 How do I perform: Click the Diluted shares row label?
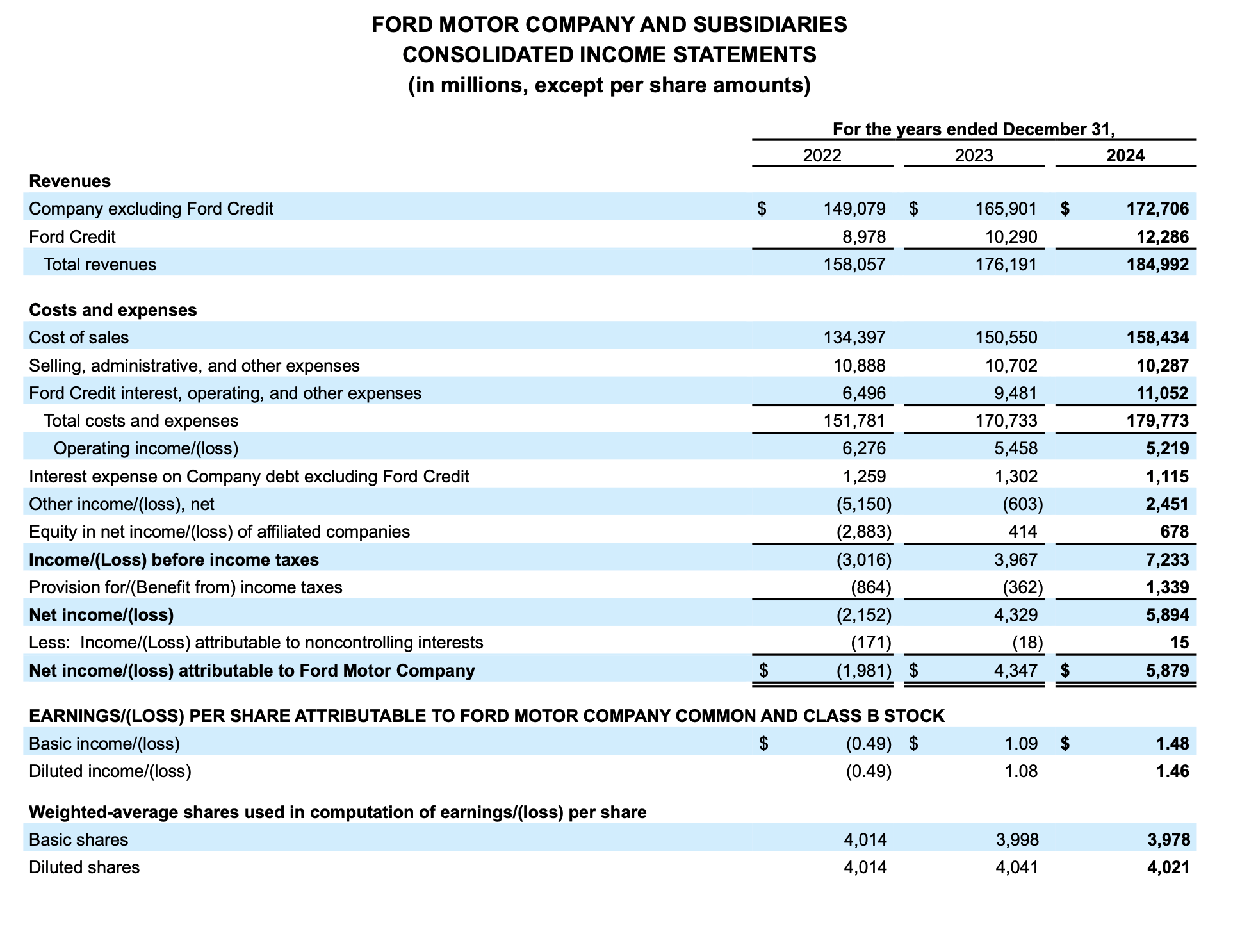[x=84, y=867]
